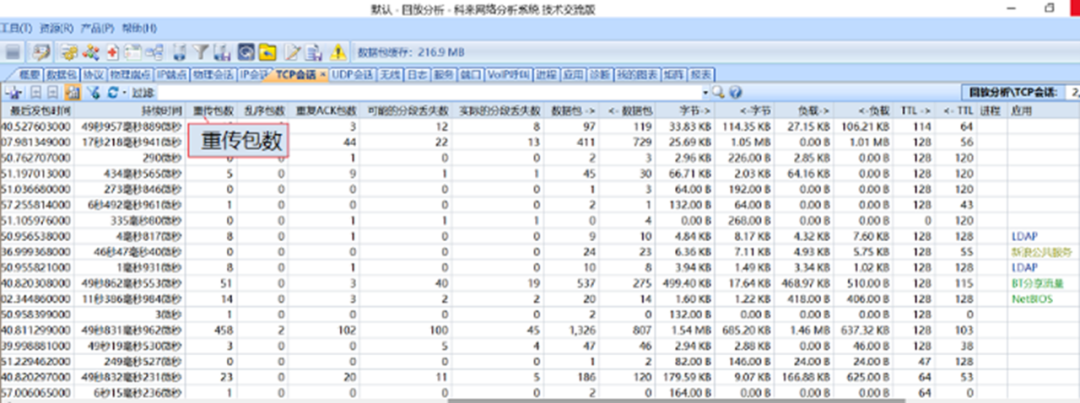
Task: Click the 499.40 KB bytes cell
Action: 689,283
